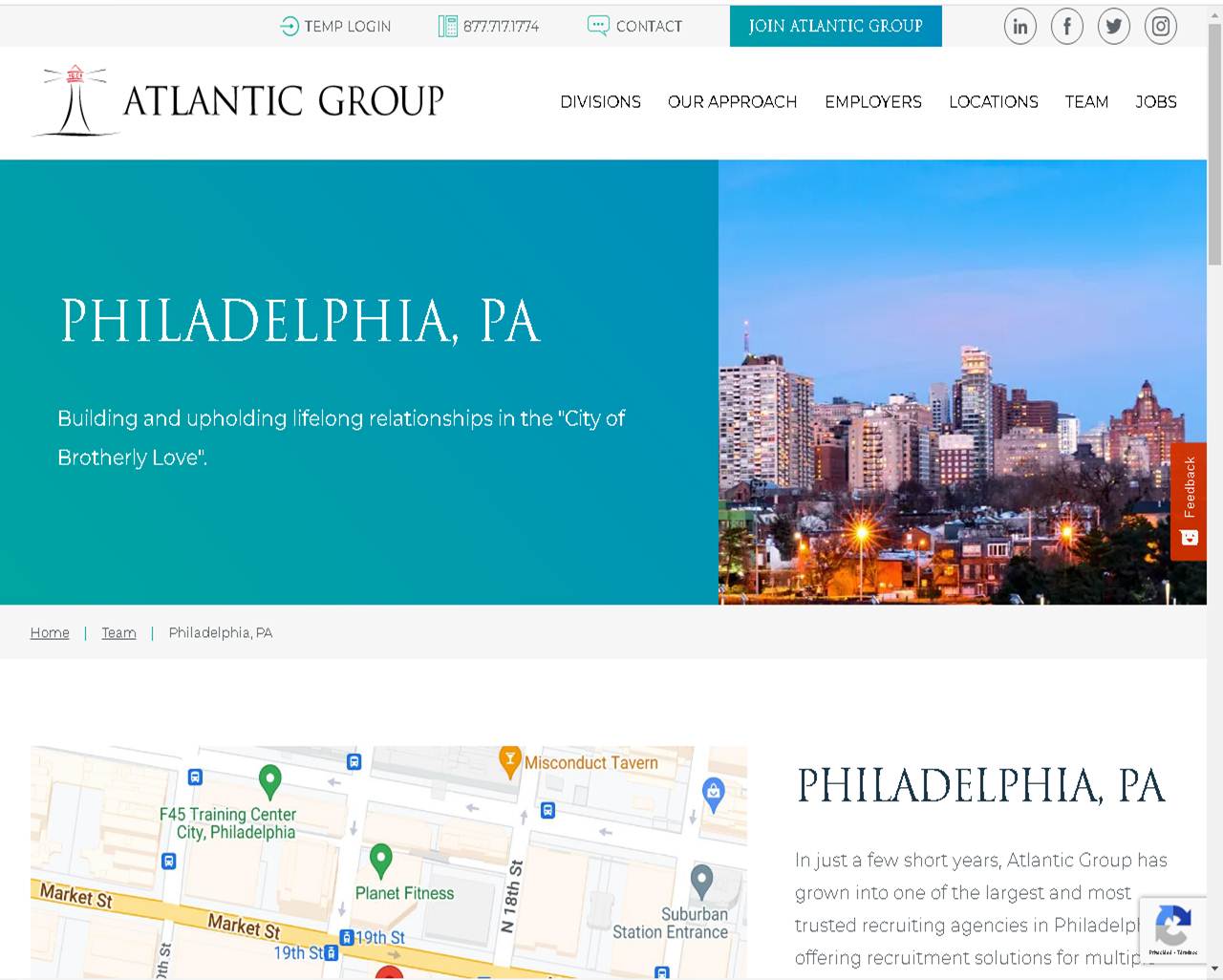This screenshot has width=1223, height=980.
Task: Click the "City of Brotherly Love" tagline
Action: (x=341, y=437)
